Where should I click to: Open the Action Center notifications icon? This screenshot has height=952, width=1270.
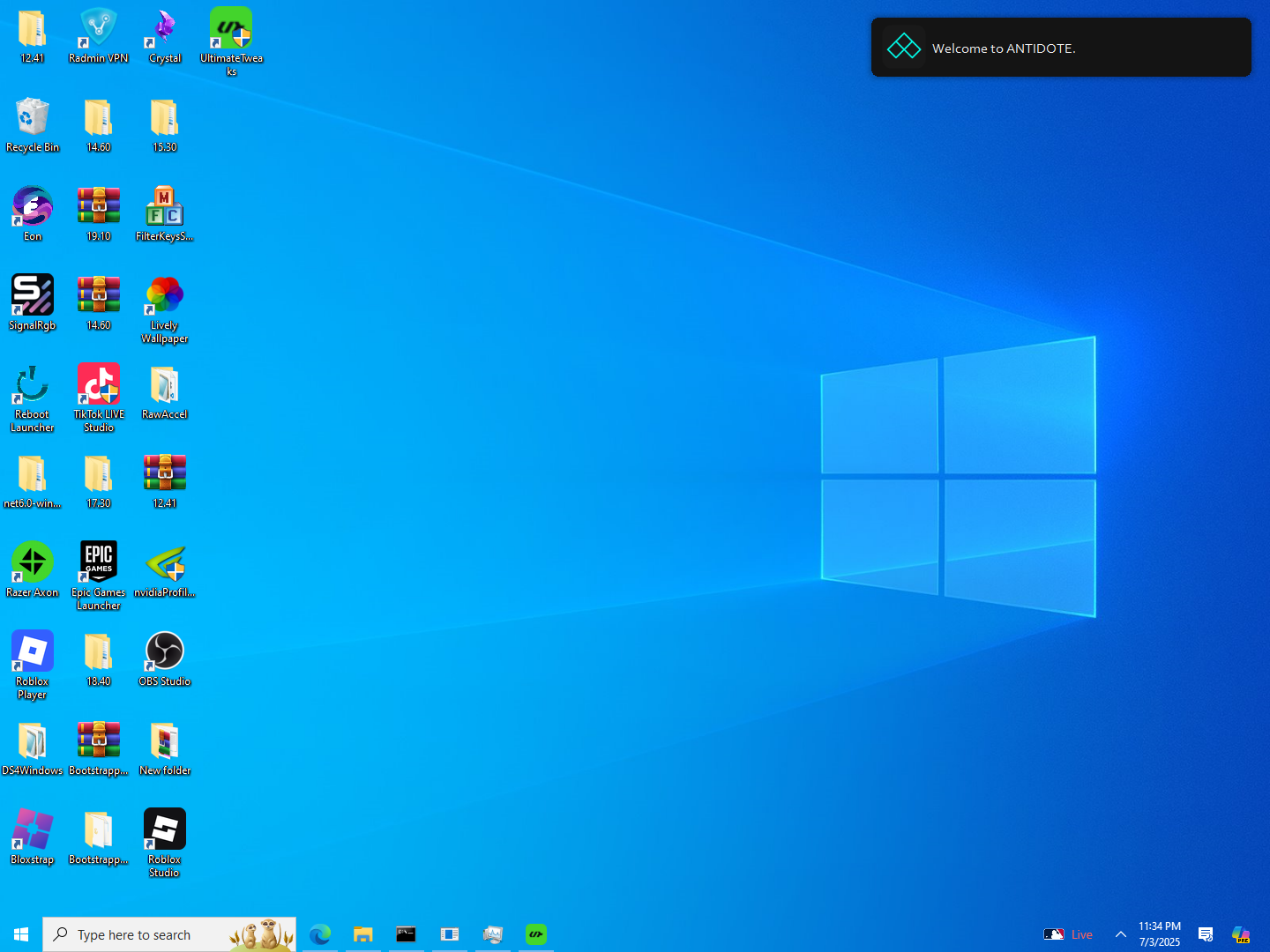pos(1206,934)
